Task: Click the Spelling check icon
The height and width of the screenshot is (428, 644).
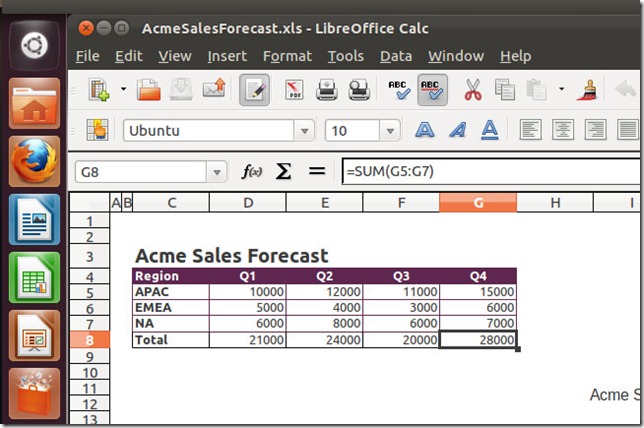Action: [398, 90]
